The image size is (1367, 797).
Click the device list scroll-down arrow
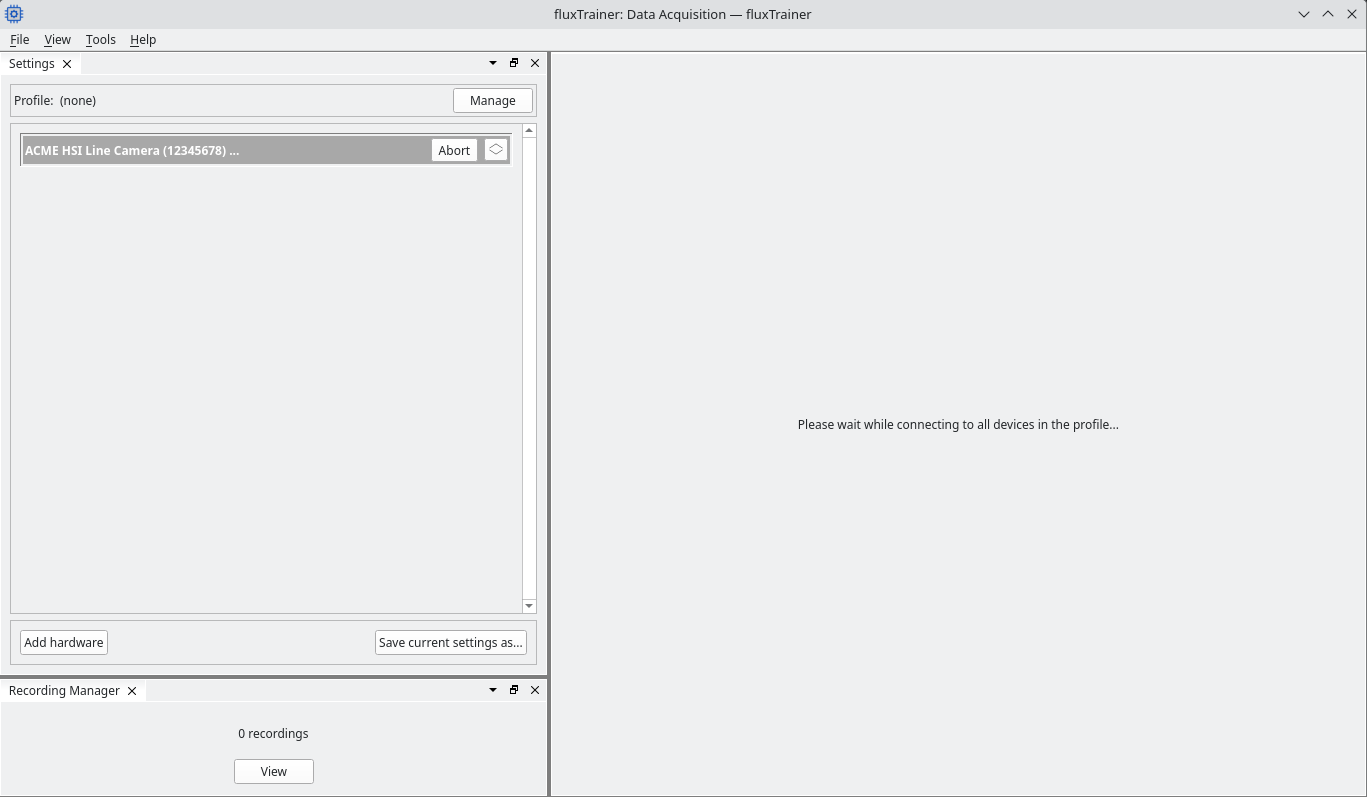(529, 606)
